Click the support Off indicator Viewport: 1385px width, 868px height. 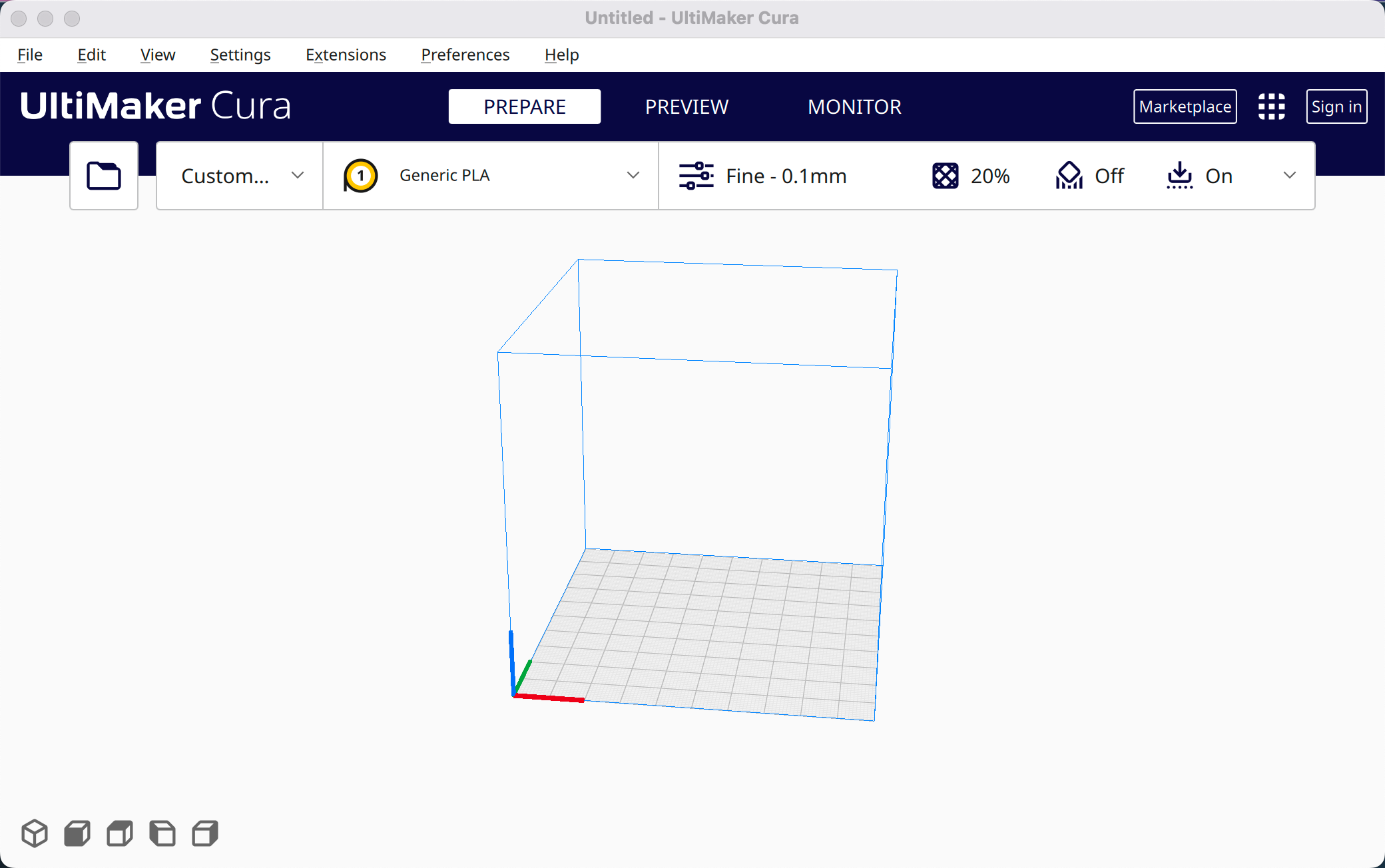coord(1109,176)
